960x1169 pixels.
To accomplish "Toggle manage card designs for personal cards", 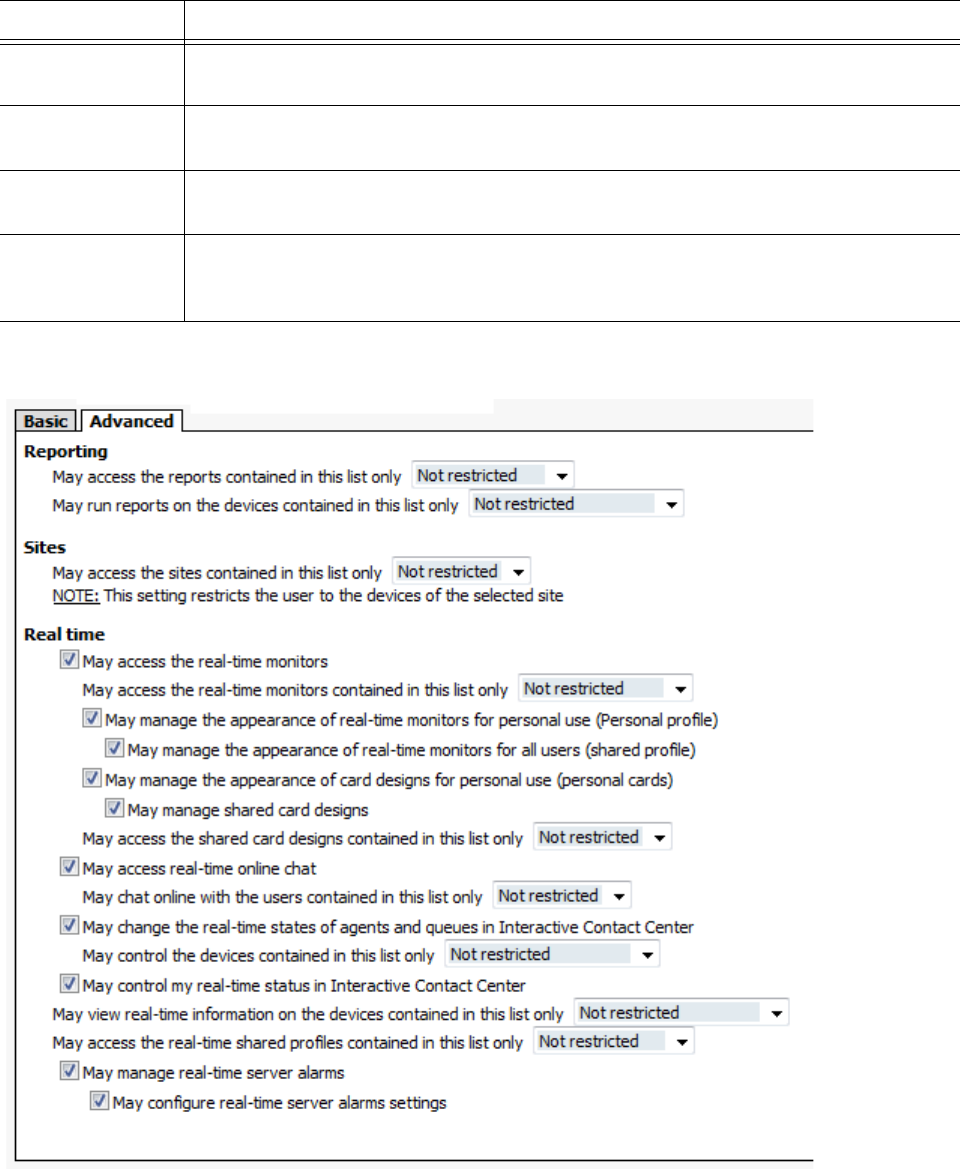I will point(92,778).
